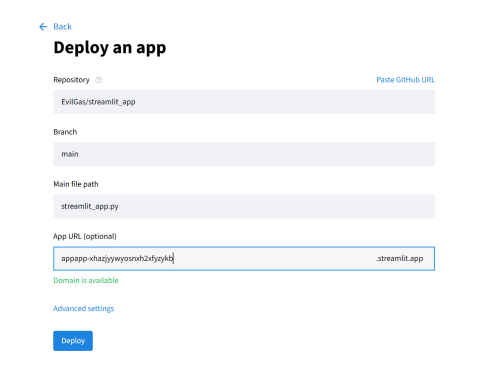Image resolution: width=500 pixels, height=378 pixels.
Task: Click the Paste GitHub URL link
Action: [x=405, y=80]
